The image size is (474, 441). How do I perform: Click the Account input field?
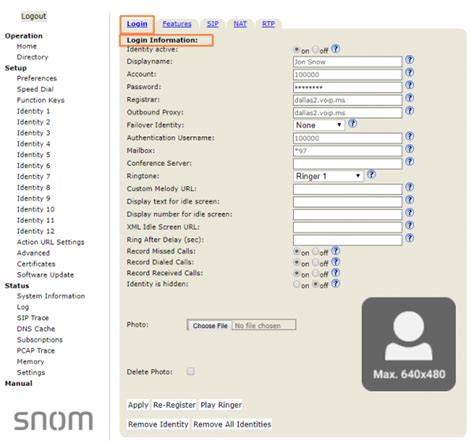pyautogui.click(x=348, y=75)
